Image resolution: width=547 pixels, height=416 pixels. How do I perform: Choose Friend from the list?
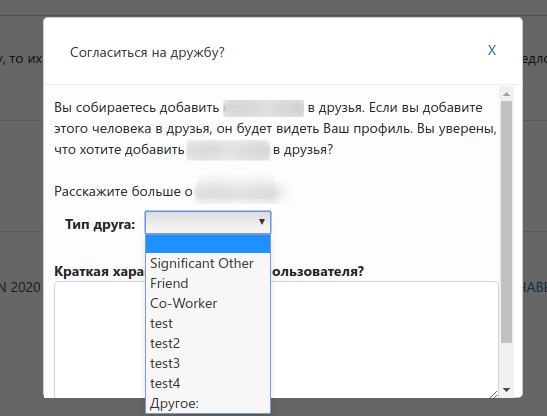[208, 283]
